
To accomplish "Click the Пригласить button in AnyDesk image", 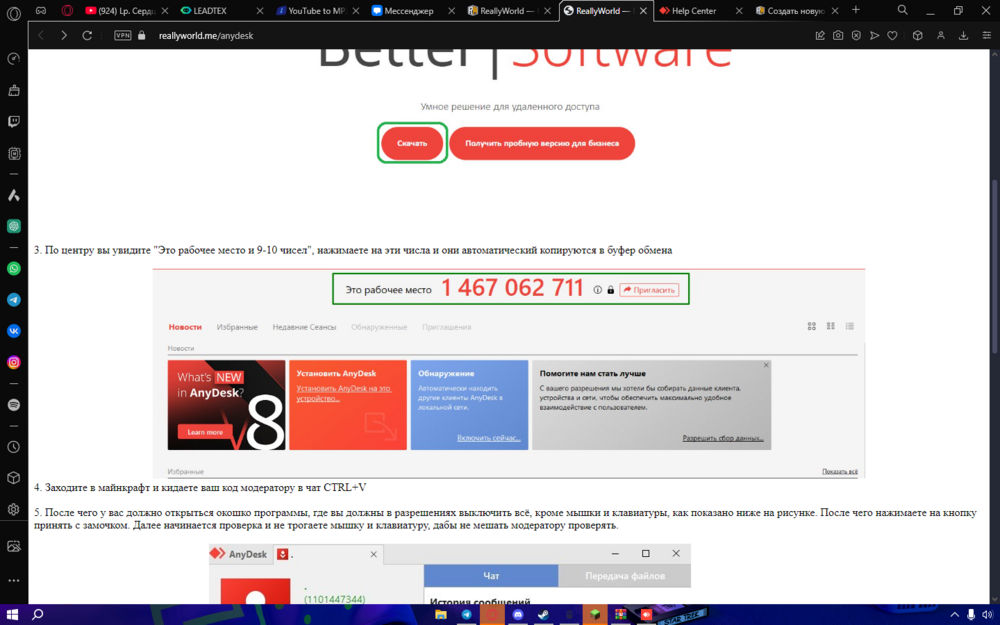I will pos(649,290).
